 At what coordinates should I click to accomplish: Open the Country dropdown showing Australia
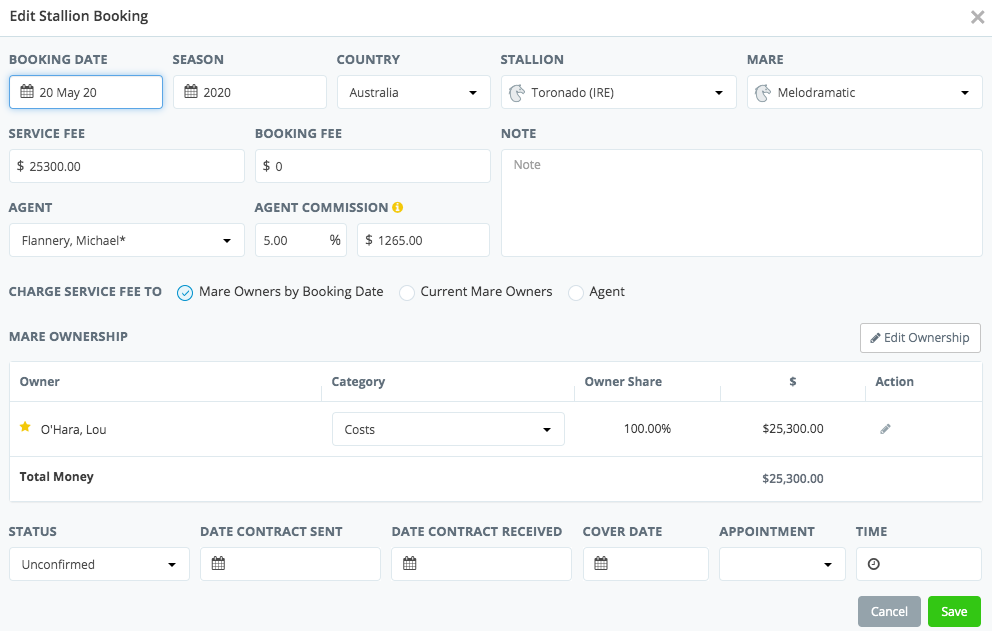tap(413, 92)
